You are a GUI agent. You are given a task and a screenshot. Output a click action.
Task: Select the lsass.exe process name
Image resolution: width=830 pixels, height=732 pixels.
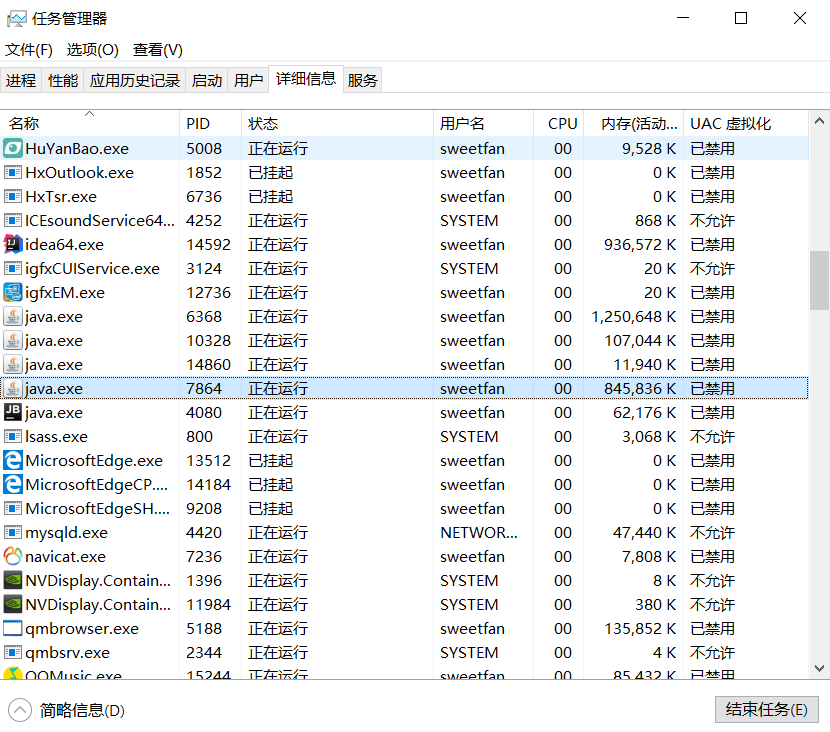[x=57, y=437]
